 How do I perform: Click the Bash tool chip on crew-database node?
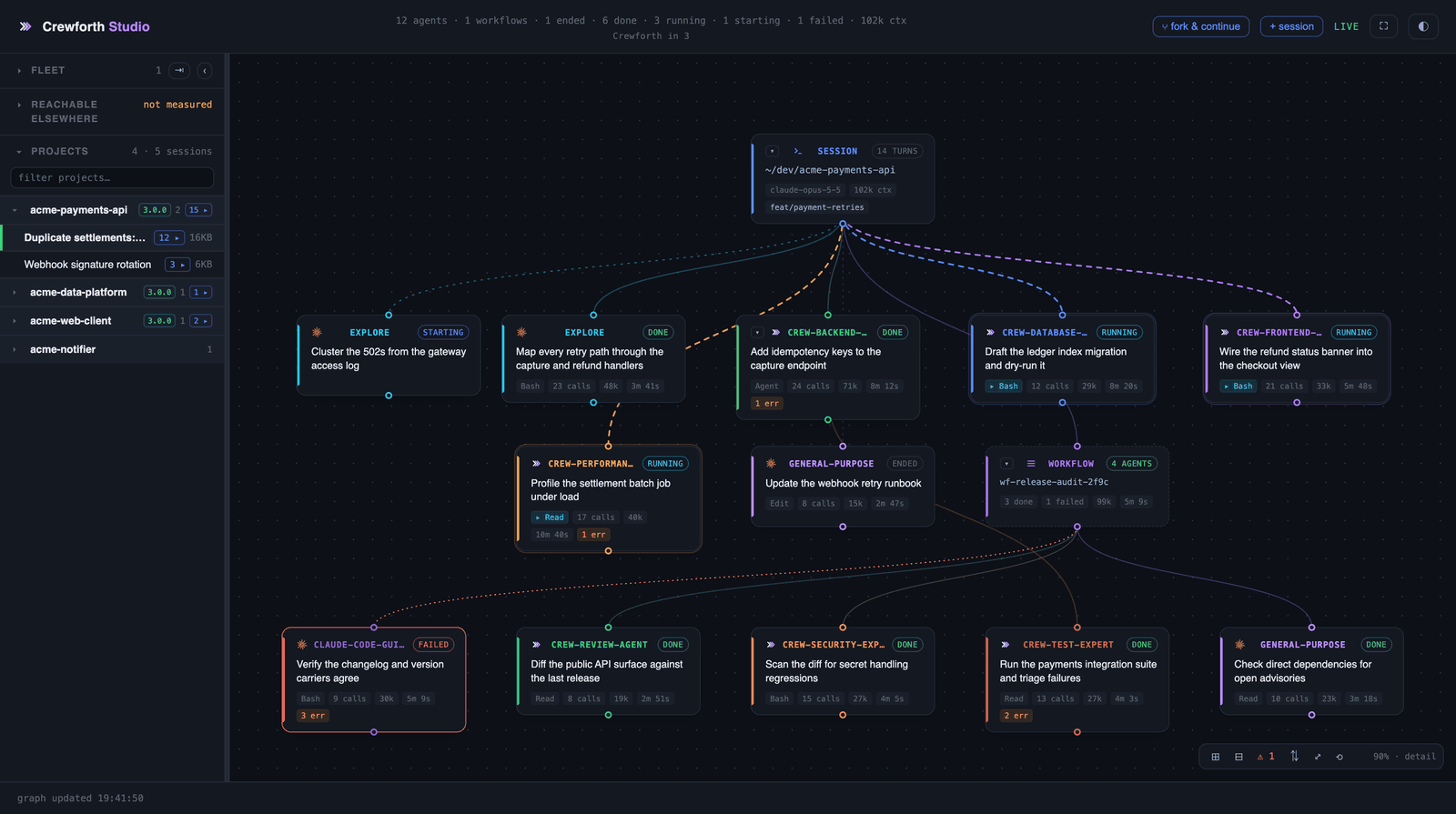tap(1004, 387)
